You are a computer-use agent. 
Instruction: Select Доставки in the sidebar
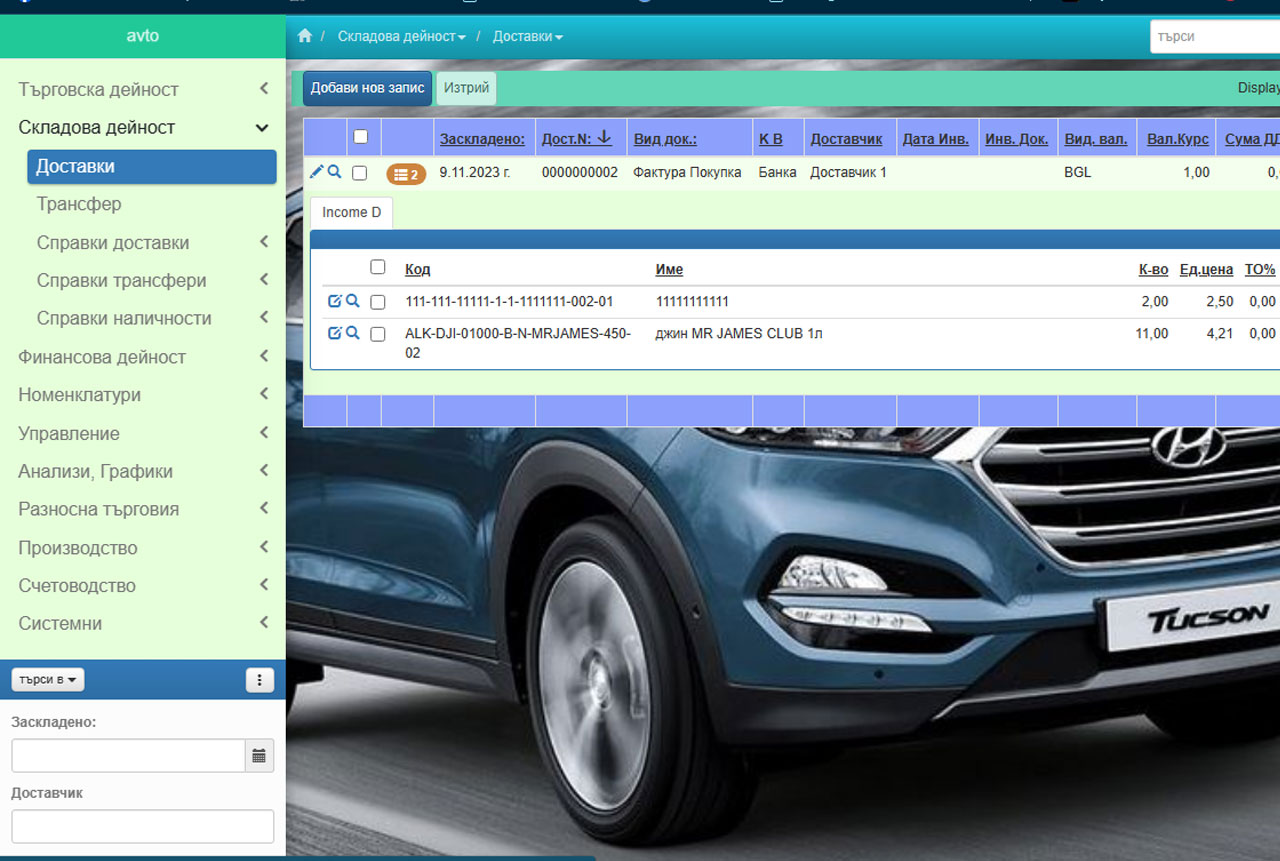pos(152,167)
